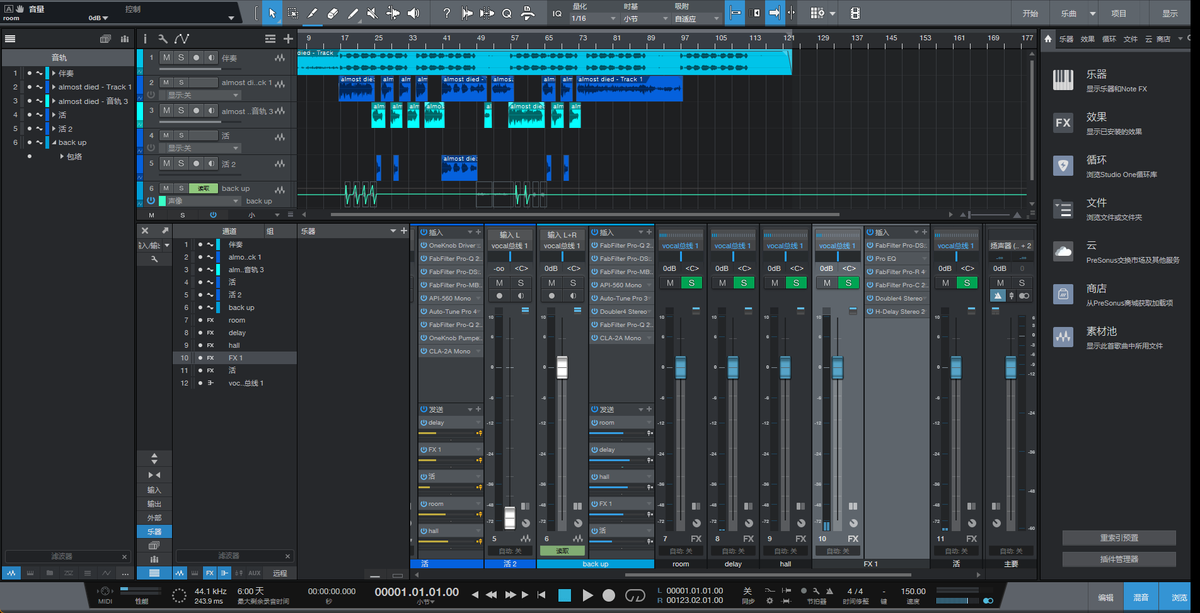The width and height of the screenshot is (1200, 613).
Task: Open FabFilter Pro-DS insert on FX 1 channel
Action: click(897, 245)
